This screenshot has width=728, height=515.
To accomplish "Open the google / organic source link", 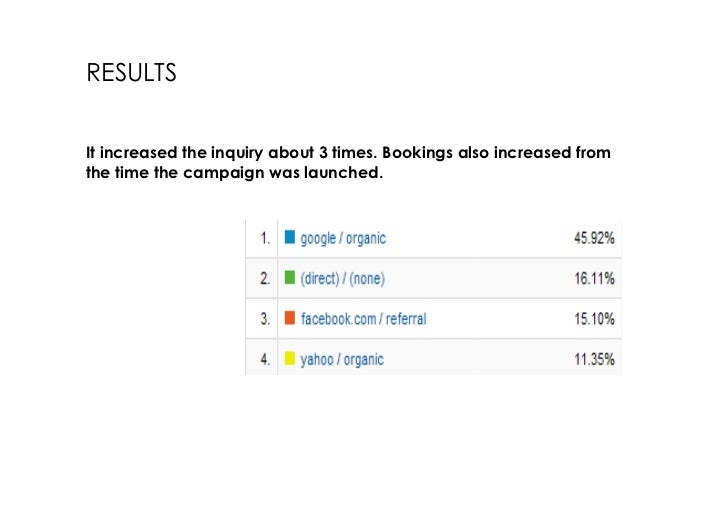I will [x=343, y=238].
